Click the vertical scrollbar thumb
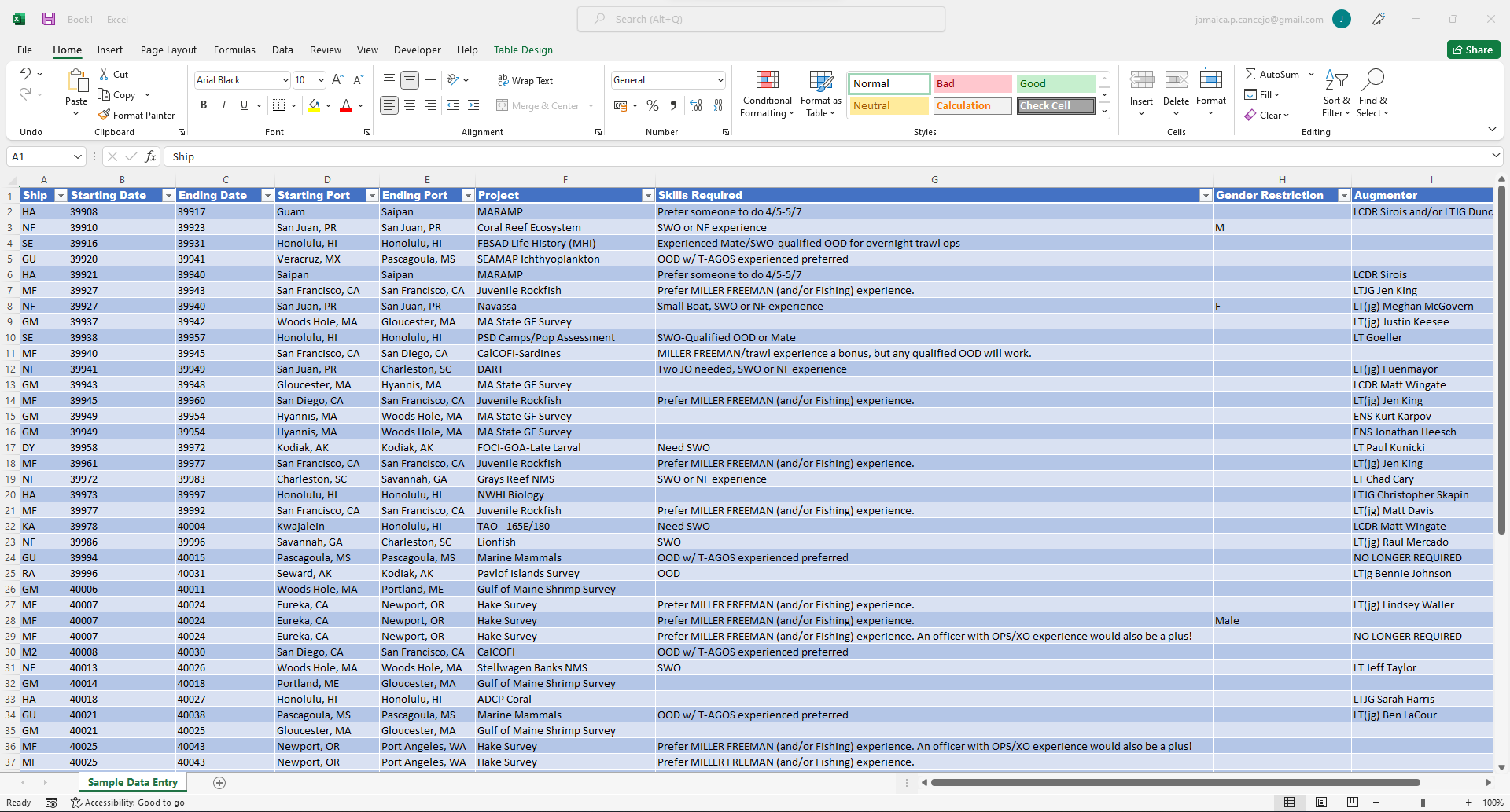 pyautogui.click(x=1501, y=360)
